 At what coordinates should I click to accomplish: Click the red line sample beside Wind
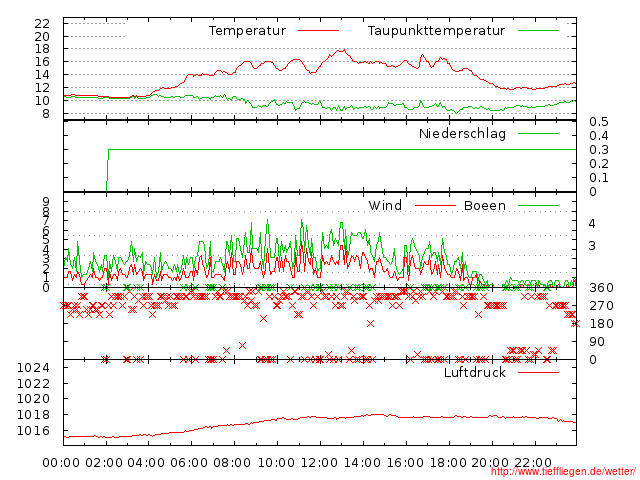pos(435,205)
